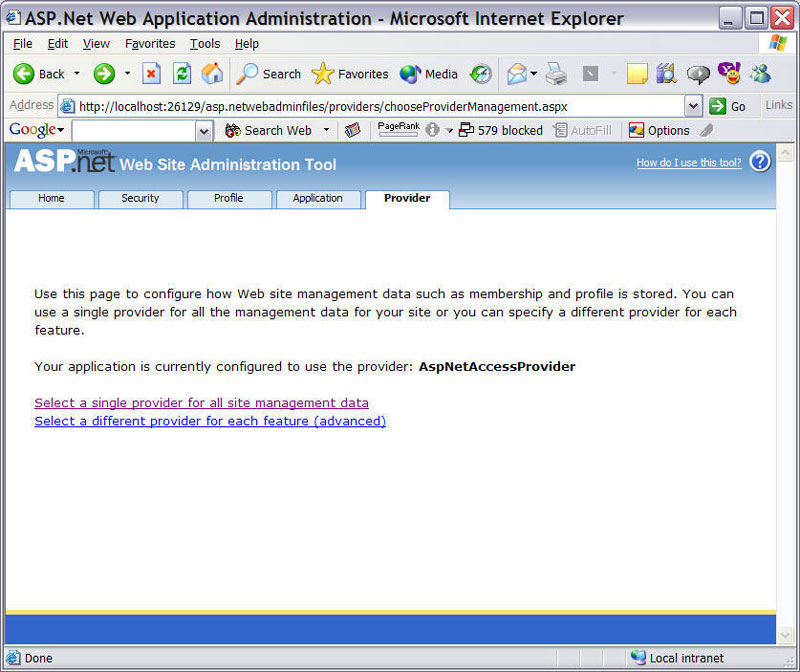Click the Go button next to address bar
This screenshot has height=672, width=800.
[728, 106]
